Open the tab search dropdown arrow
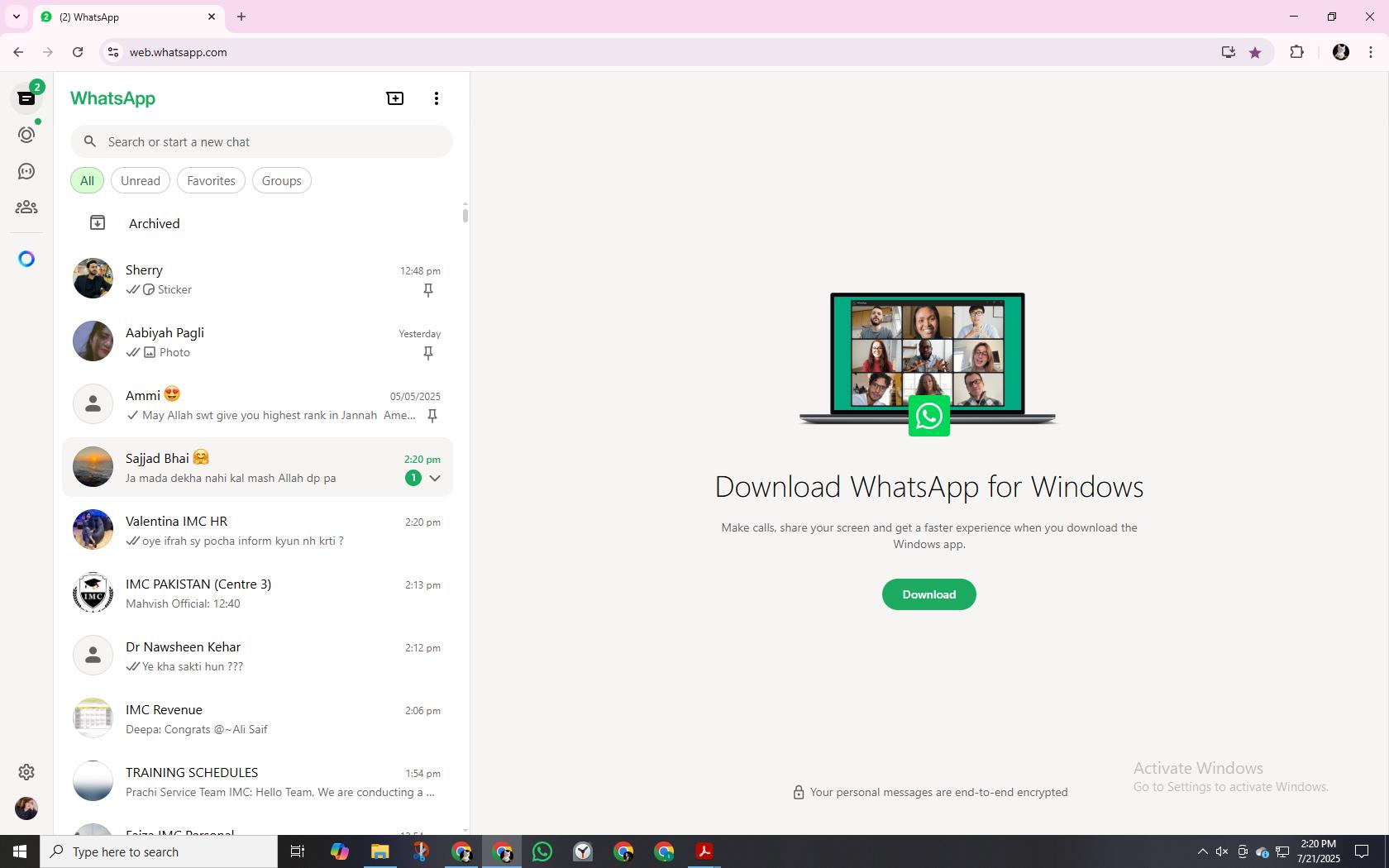This screenshot has height=868, width=1389. click(17, 17)
